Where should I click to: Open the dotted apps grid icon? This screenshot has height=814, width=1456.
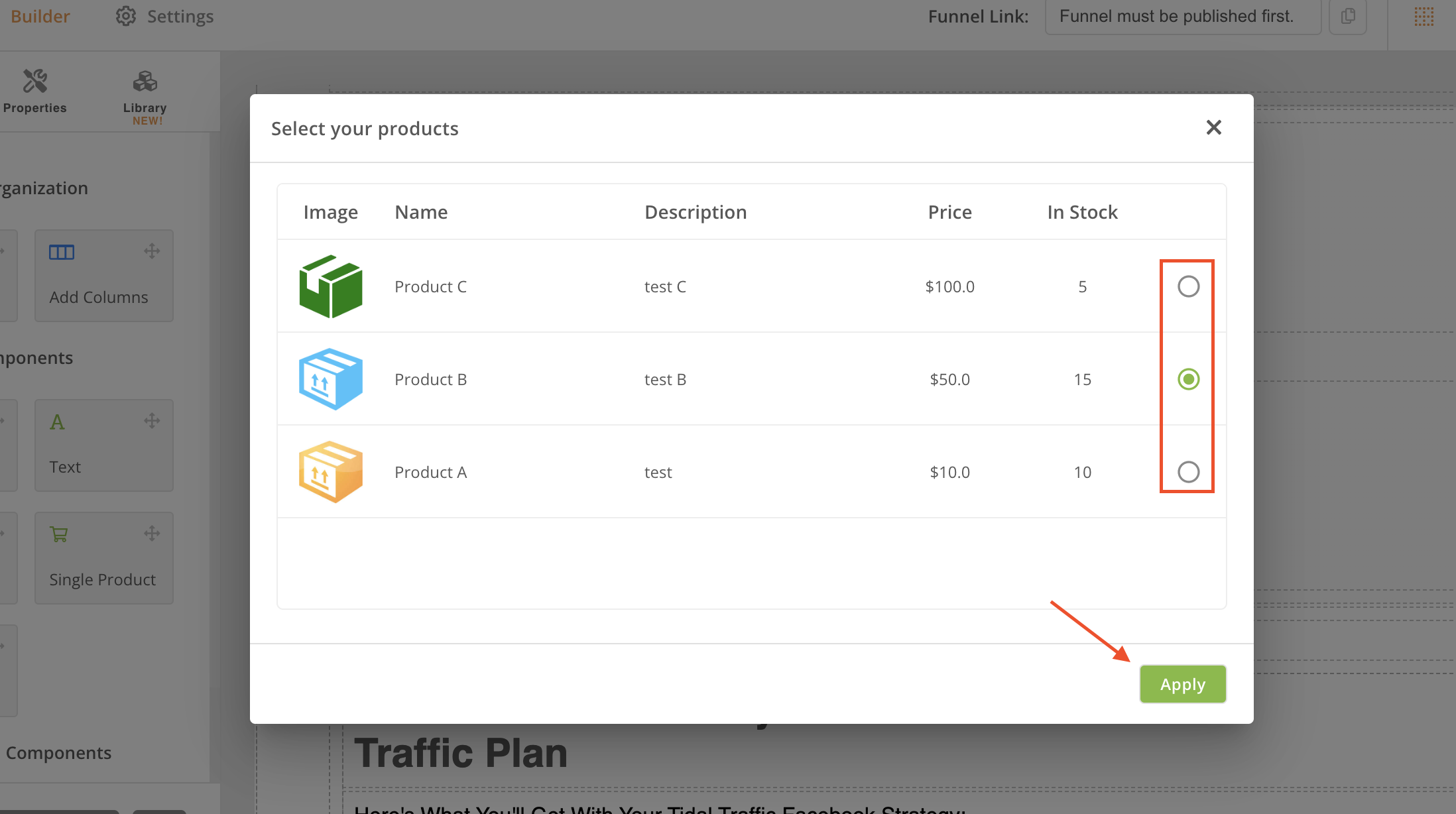[1424, 16]
